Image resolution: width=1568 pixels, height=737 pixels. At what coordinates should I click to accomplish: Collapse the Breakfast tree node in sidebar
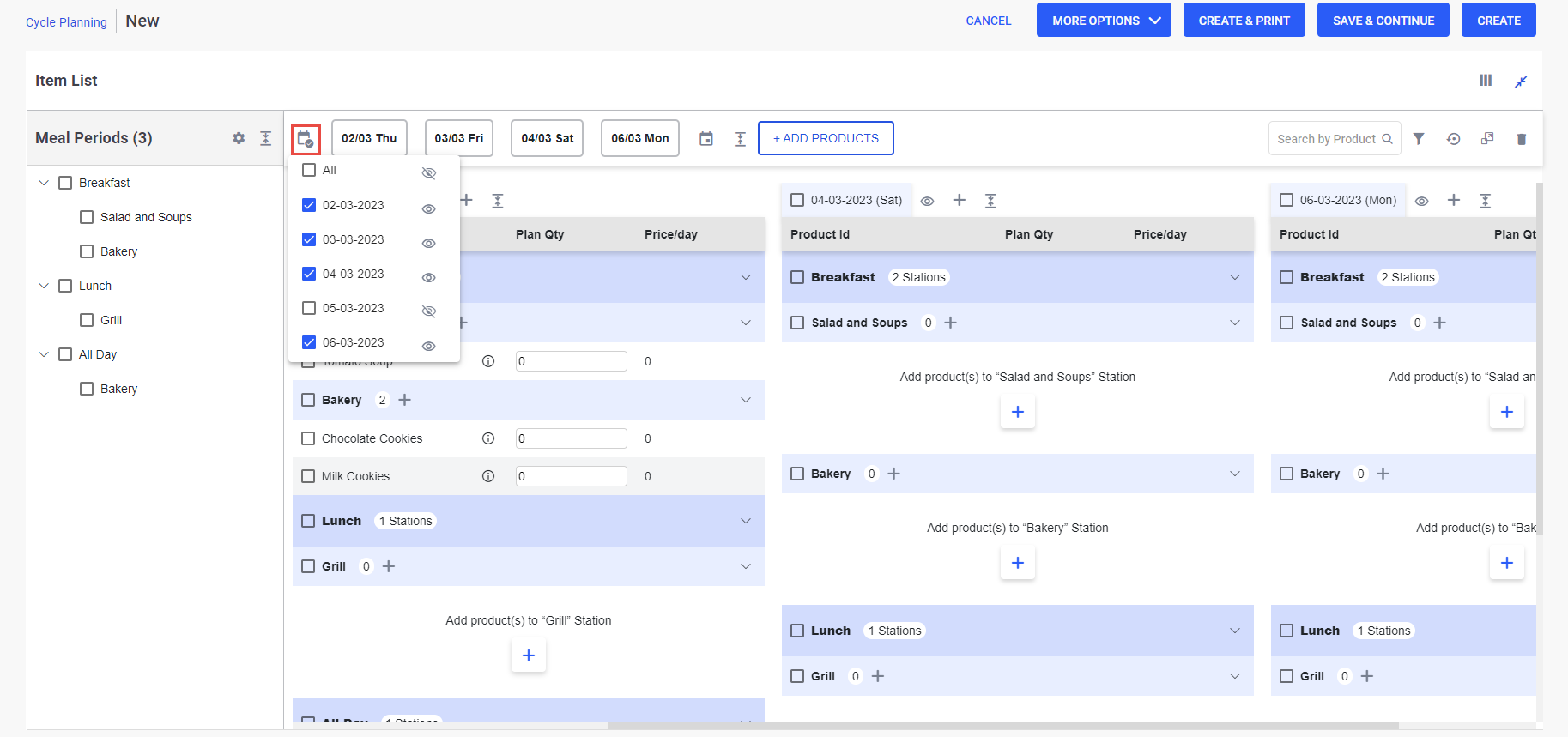tap(44, 183)
